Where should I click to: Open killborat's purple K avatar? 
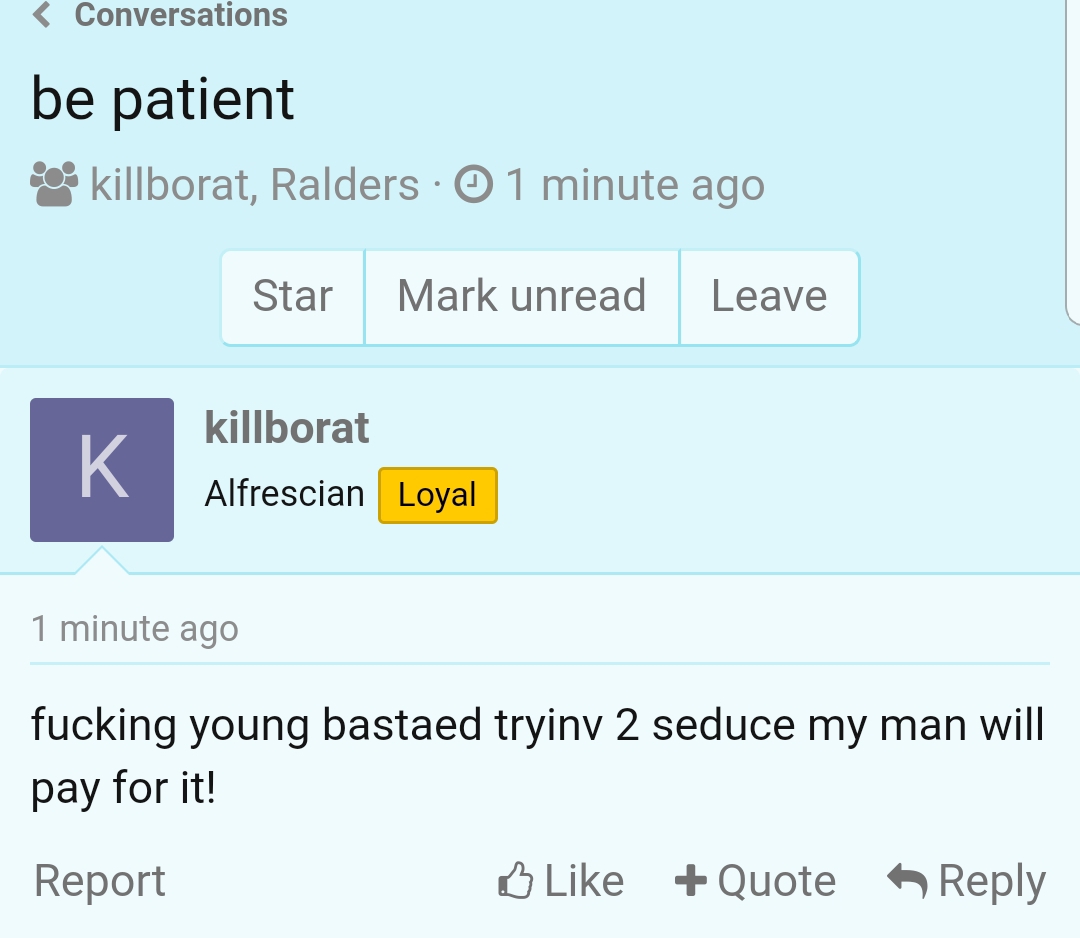click(102, 470)
